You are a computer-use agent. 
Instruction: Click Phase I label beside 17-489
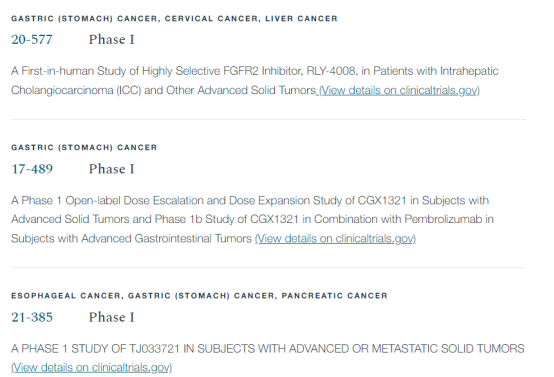coord(112,169)
